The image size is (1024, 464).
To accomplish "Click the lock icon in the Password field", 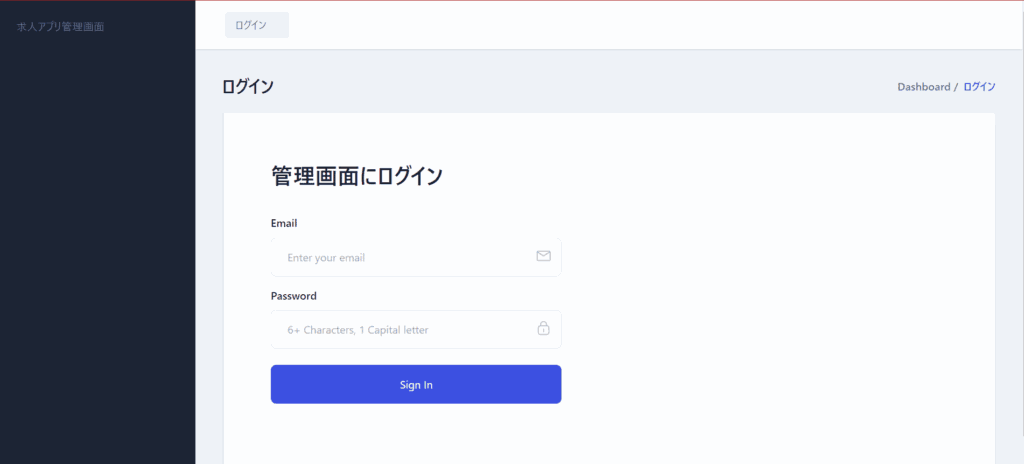I will (543, 329).
